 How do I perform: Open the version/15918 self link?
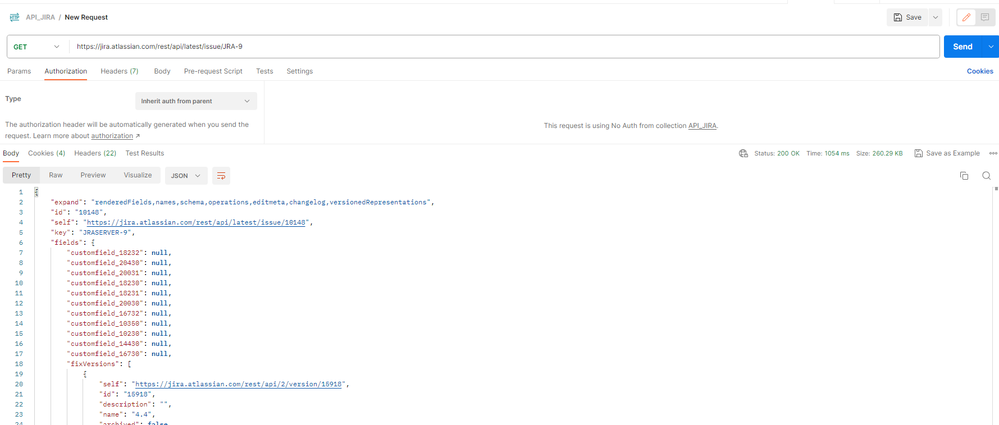pyautogui.click(x=238, y=384)
